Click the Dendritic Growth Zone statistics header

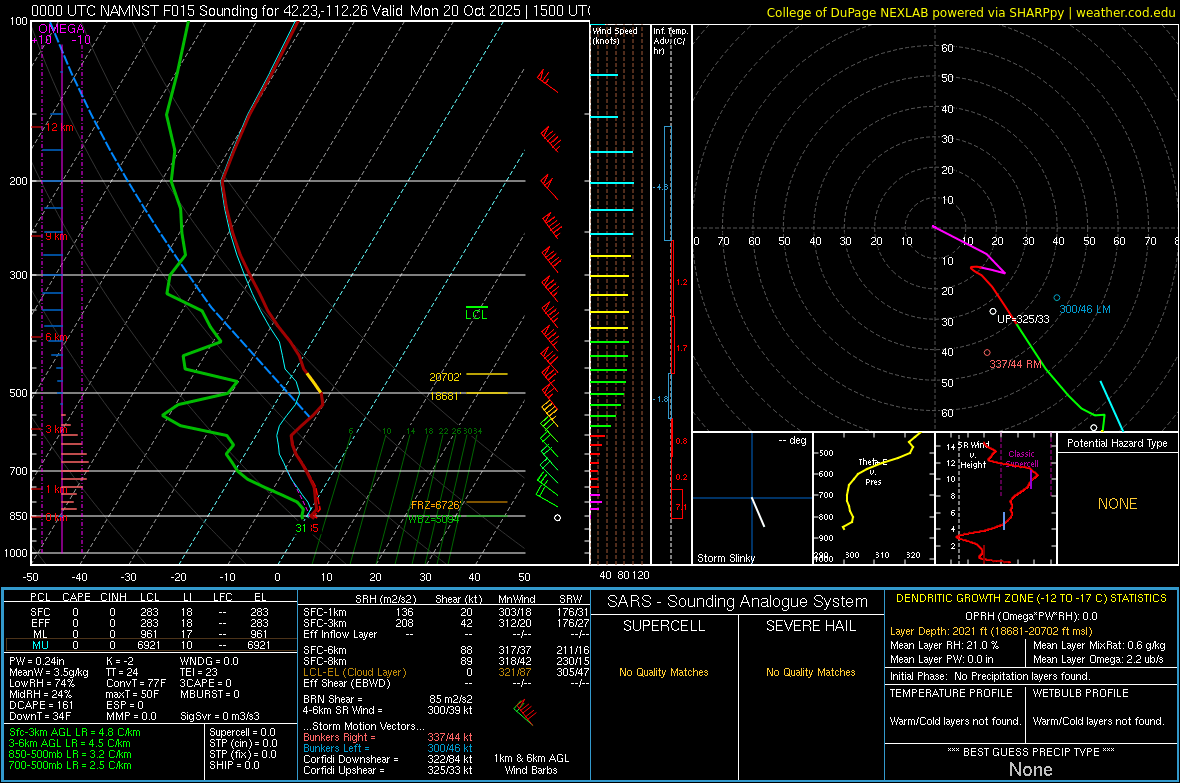(1031, 599)
